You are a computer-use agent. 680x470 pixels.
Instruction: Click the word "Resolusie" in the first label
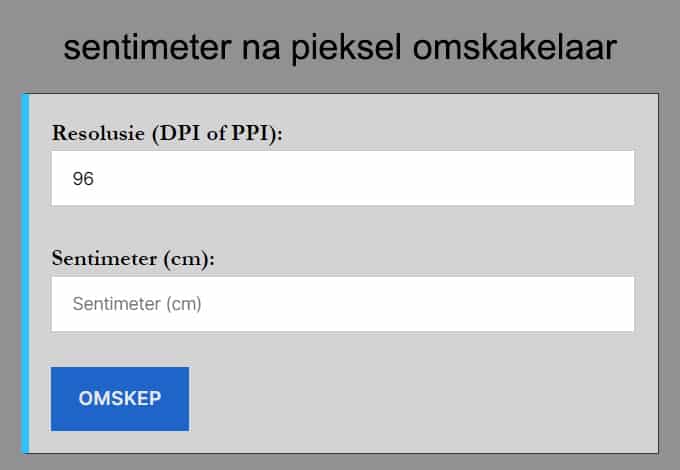[x=99, y=133]
